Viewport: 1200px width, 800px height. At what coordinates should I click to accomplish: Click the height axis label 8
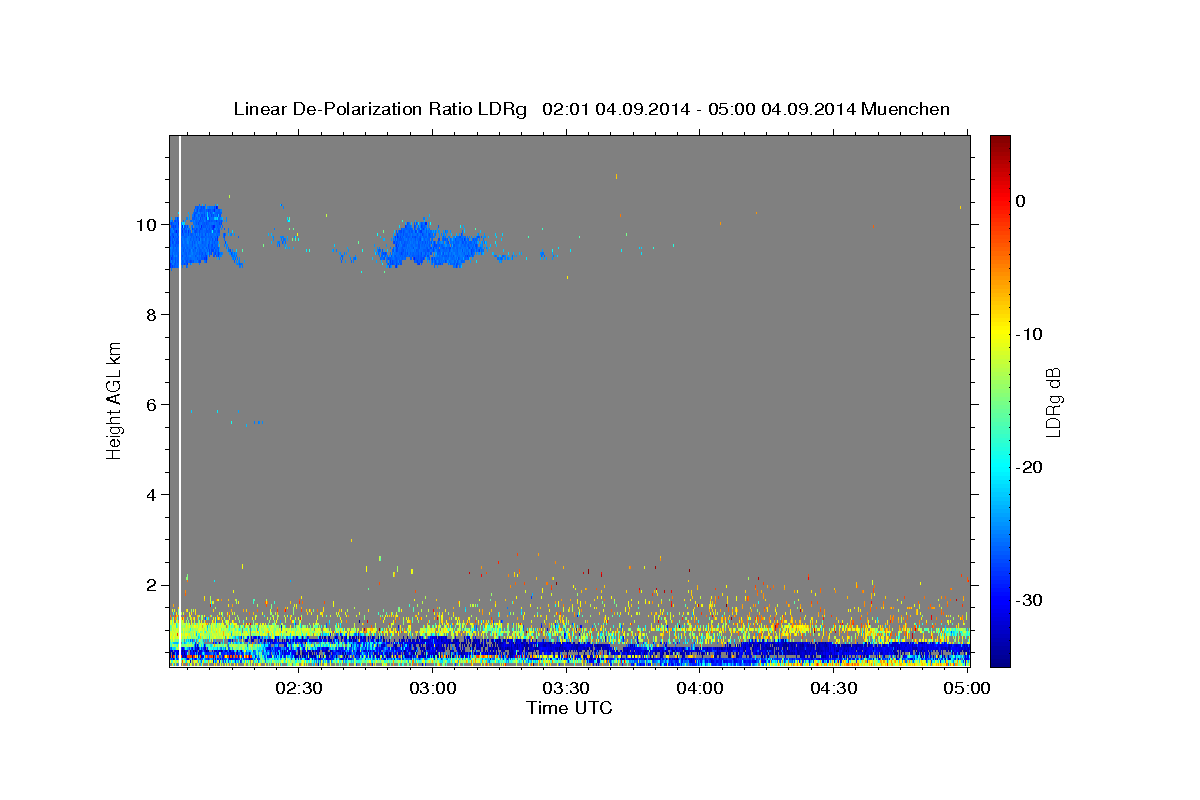[150, 315]
